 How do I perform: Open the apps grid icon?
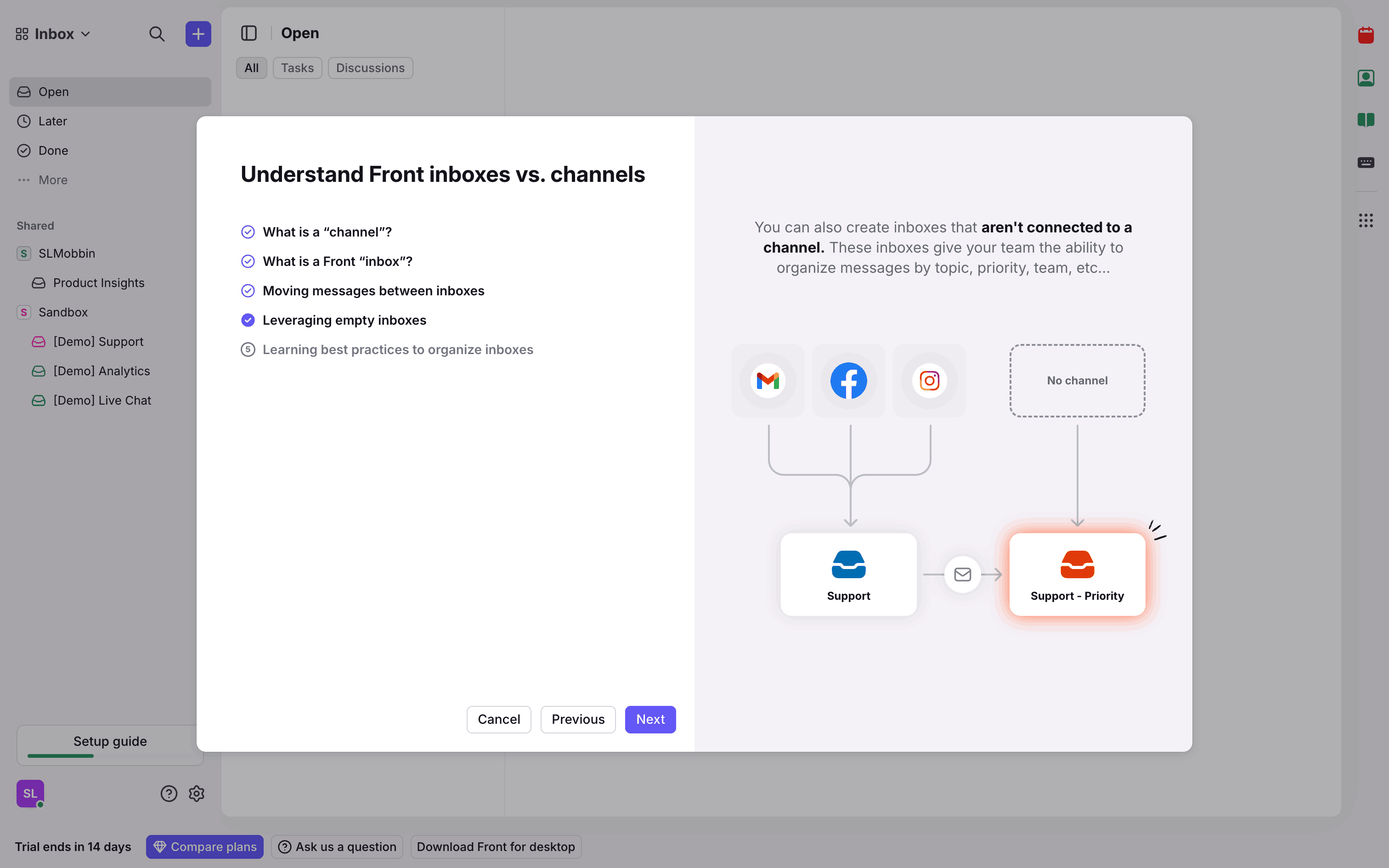[1366, 220]
